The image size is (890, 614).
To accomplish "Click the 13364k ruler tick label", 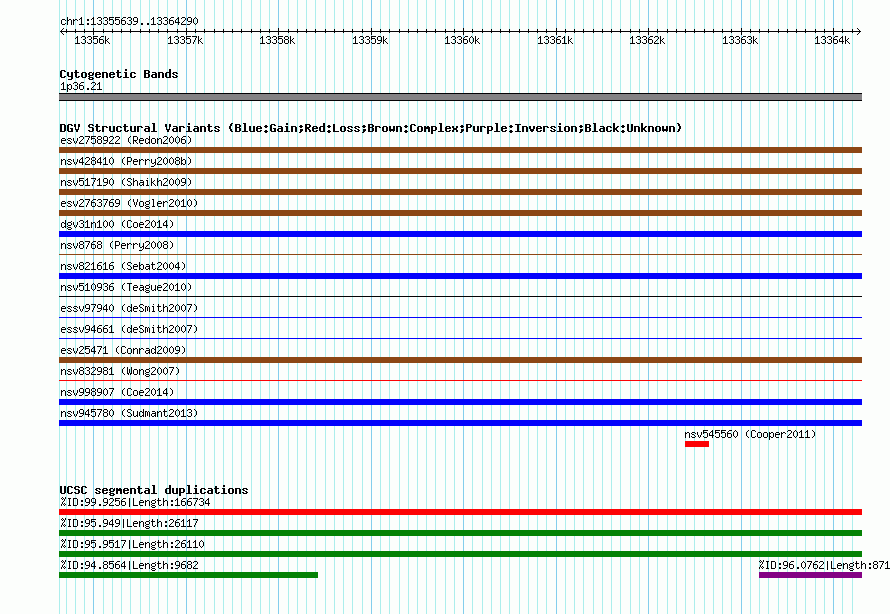I will point(832,40).
